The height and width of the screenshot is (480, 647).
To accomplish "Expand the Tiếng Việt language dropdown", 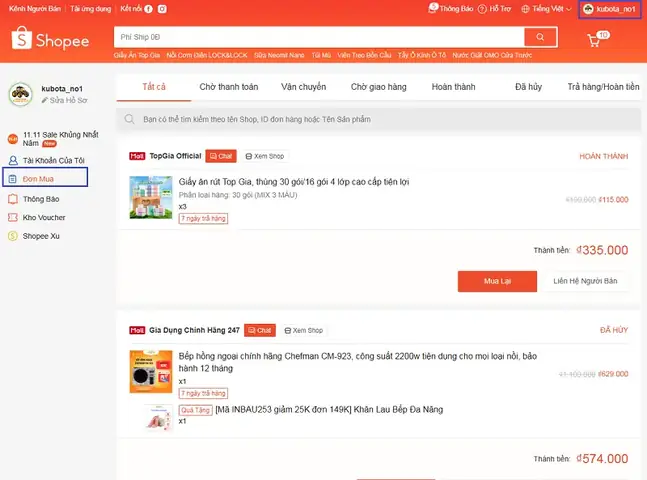I will (546, 9).
